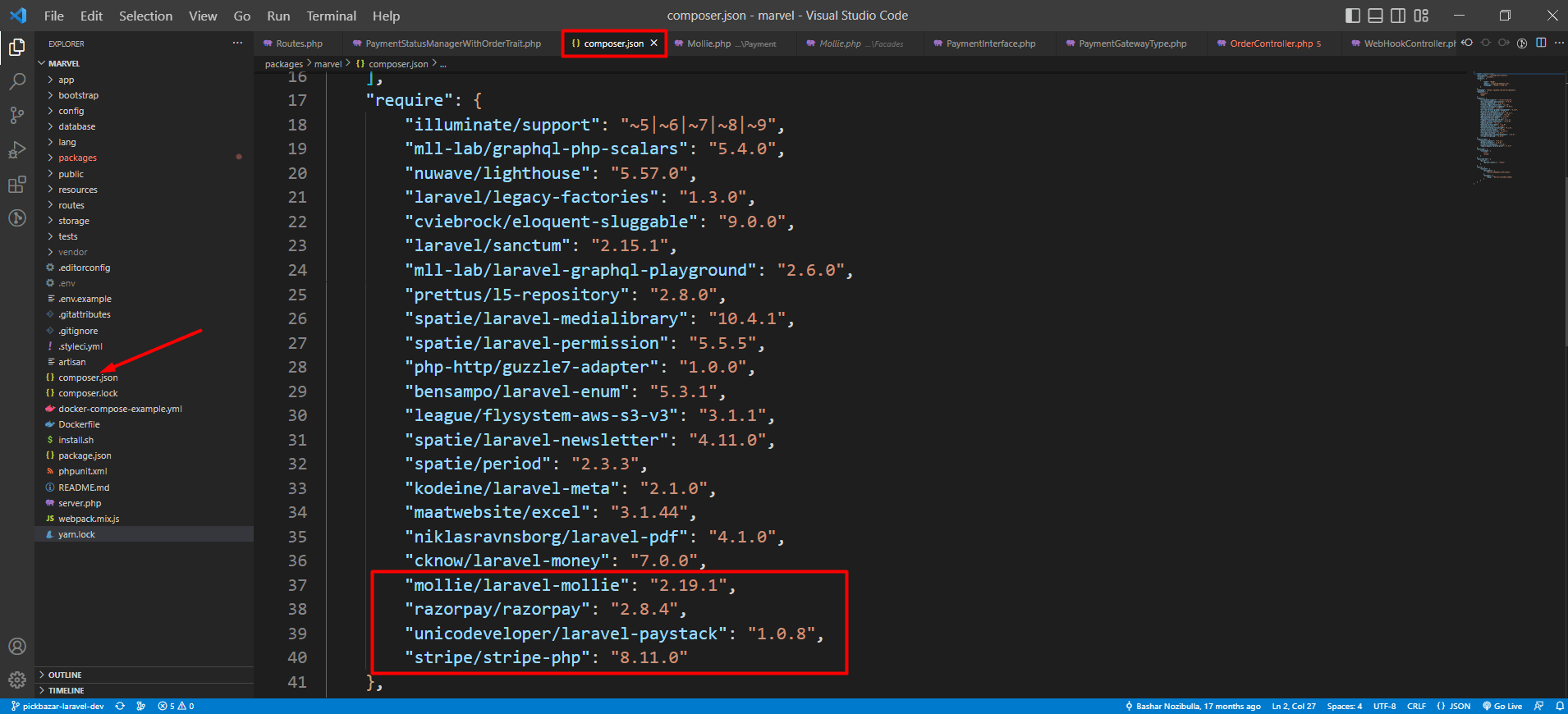Viewport: 1568px width, 714px height.
Task: Click the split editor right icon
Action: pos(1541,43)
